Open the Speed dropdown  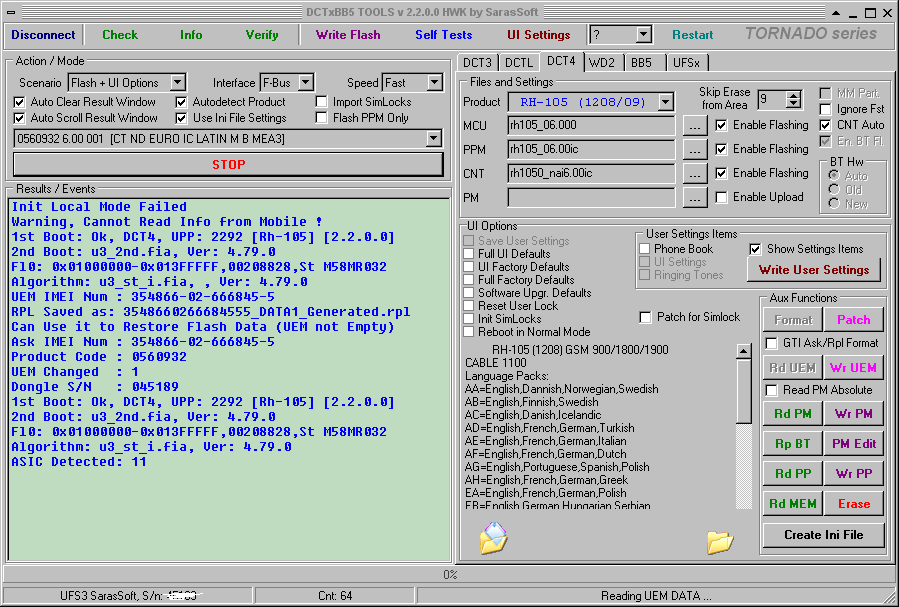pyautogui.click(x=435, y=83)
